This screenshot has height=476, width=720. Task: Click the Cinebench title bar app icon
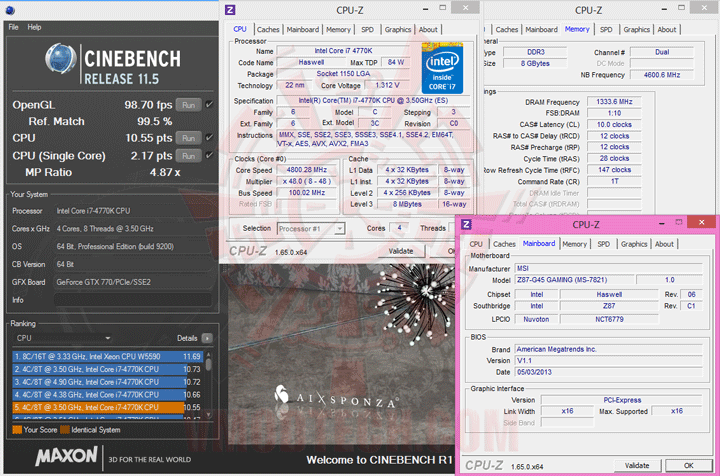(10, 10)
